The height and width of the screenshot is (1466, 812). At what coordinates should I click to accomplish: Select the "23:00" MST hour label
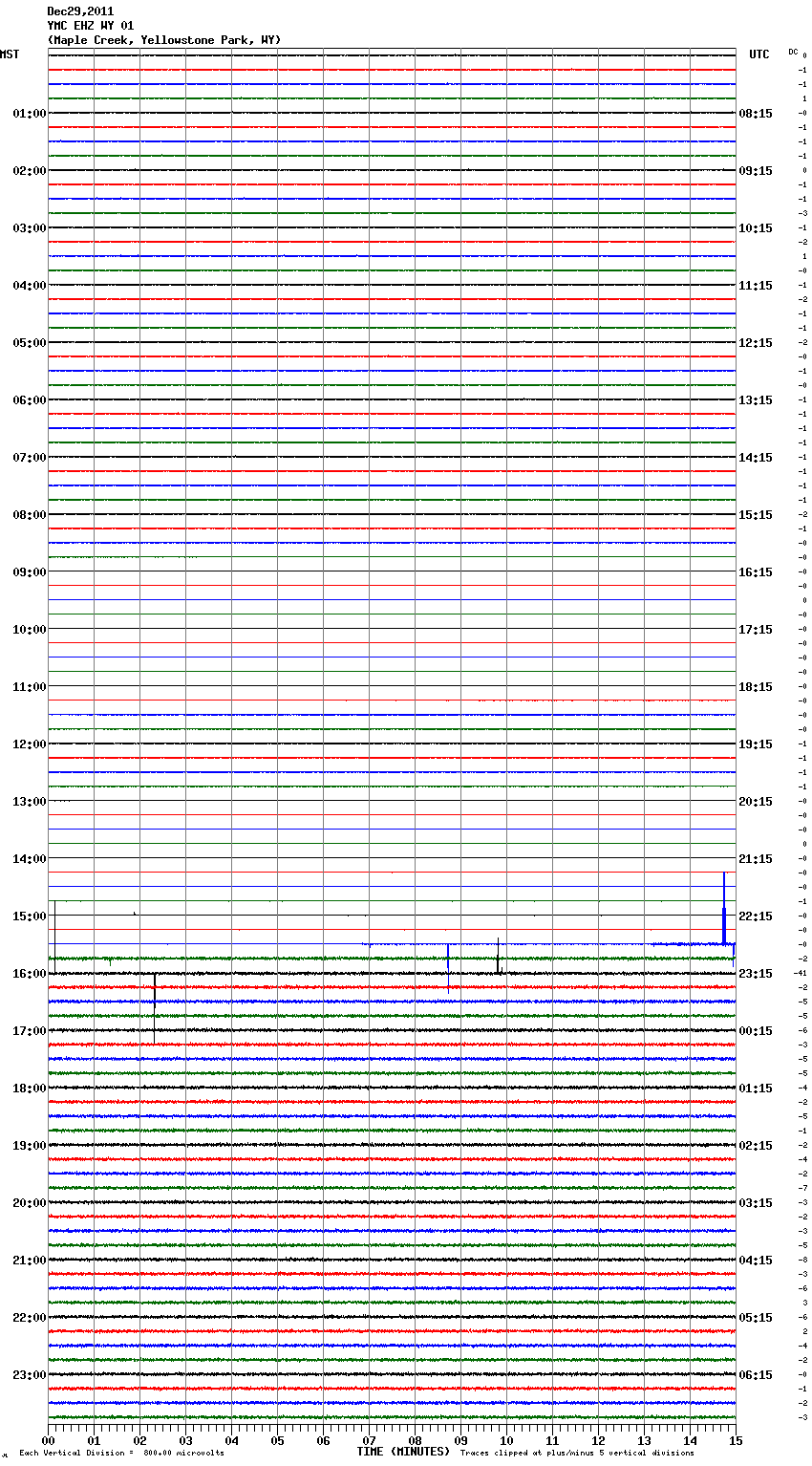[x=30, y=1375]
